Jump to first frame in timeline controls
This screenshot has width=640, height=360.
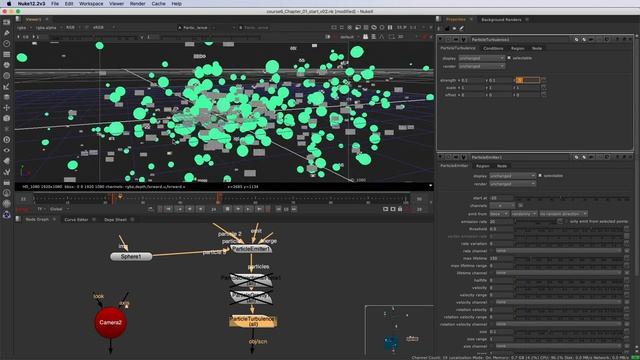168,209
